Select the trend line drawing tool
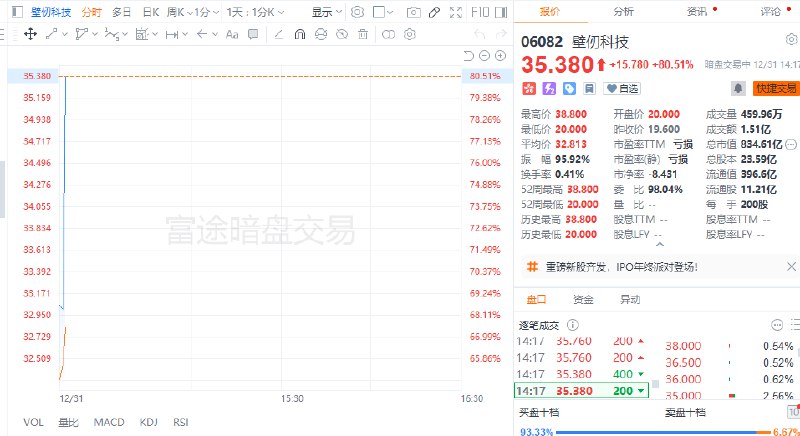 pos(52,34)
